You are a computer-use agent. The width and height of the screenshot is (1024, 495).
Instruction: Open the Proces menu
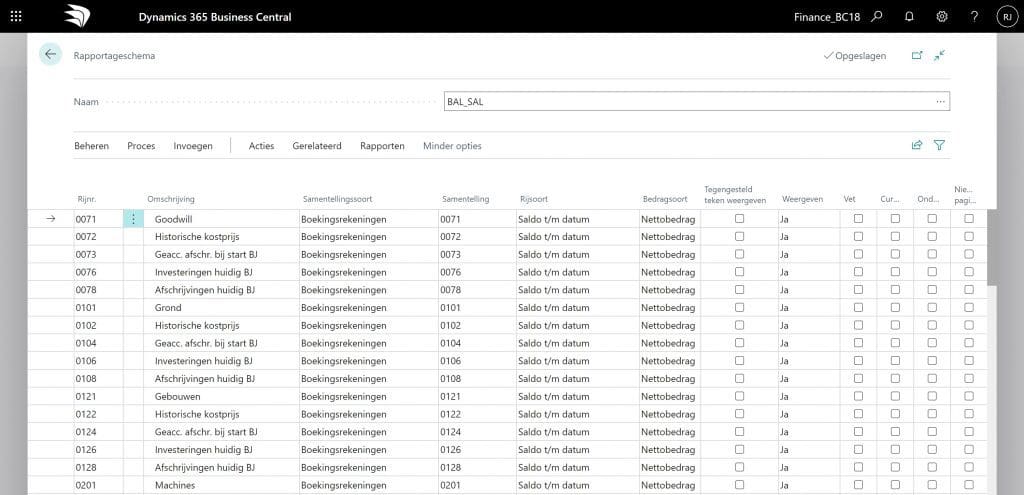pos(141,146)
